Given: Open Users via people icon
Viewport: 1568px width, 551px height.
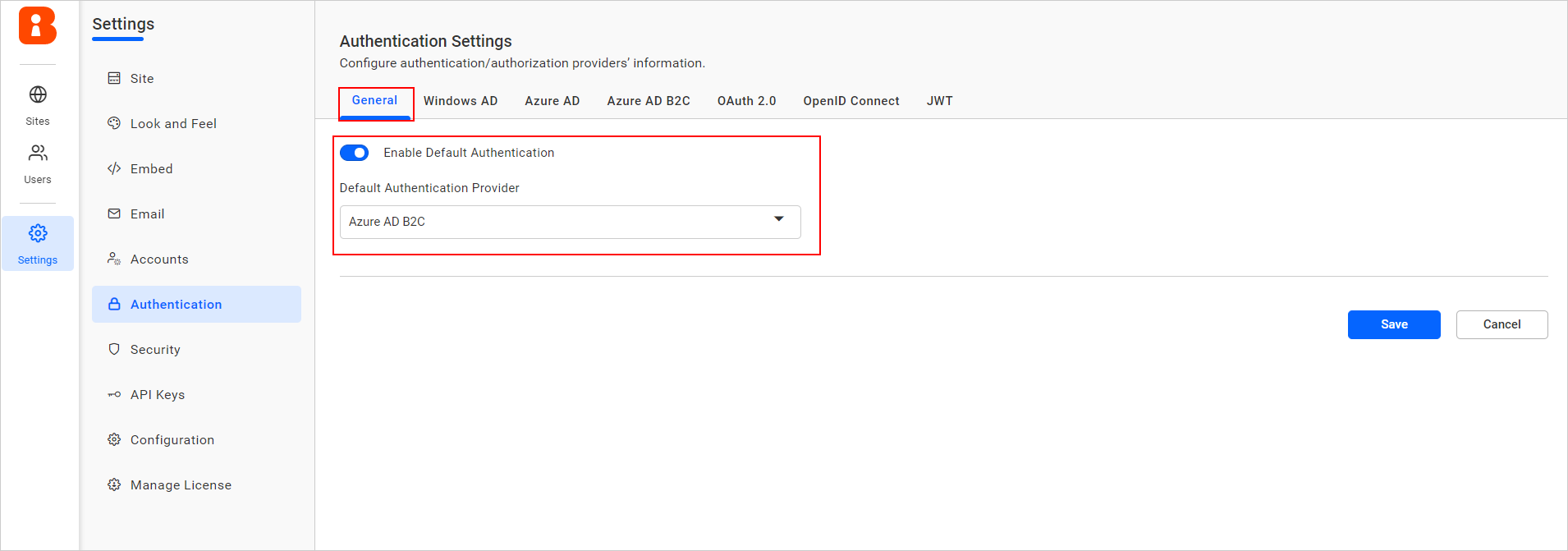Looking at the screenshot, I should (x=38, y=153).
